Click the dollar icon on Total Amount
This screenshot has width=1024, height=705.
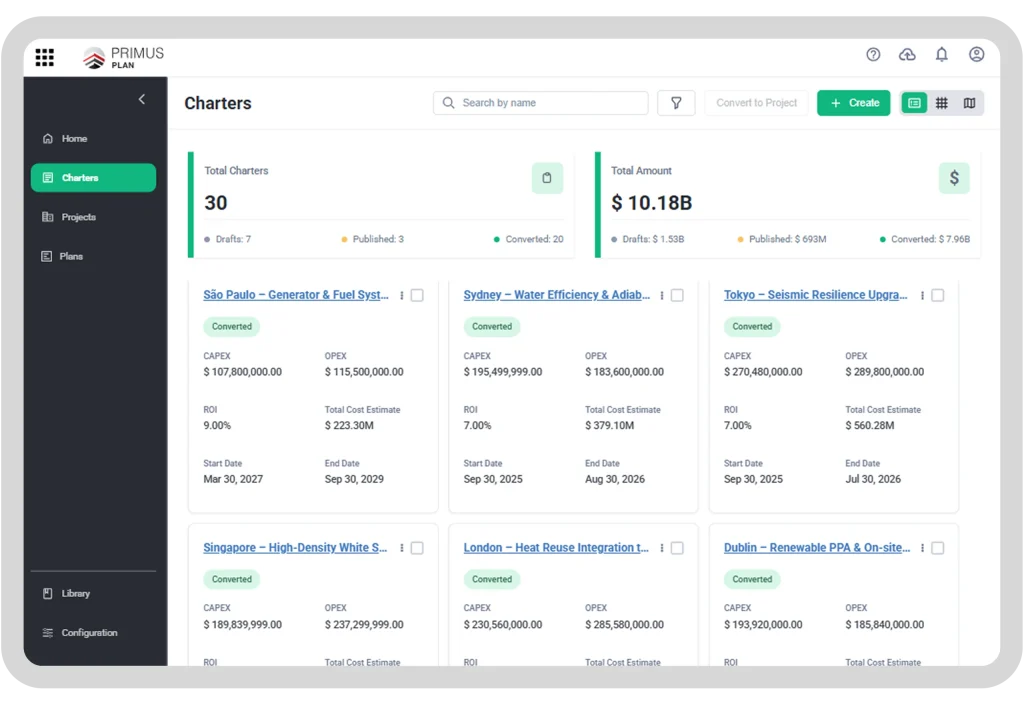[x=954, y=178]
